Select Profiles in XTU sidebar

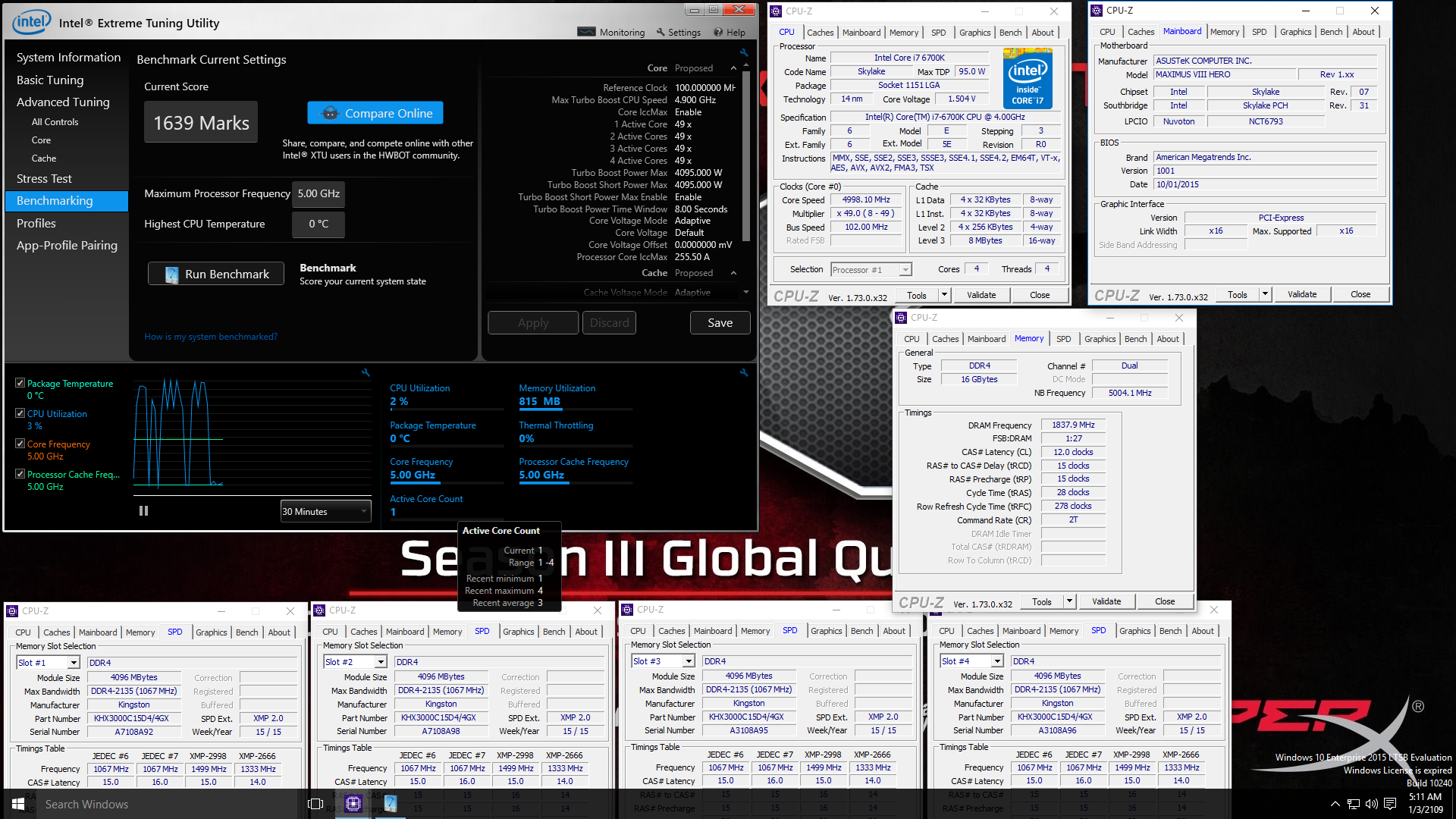coord(36,224)
